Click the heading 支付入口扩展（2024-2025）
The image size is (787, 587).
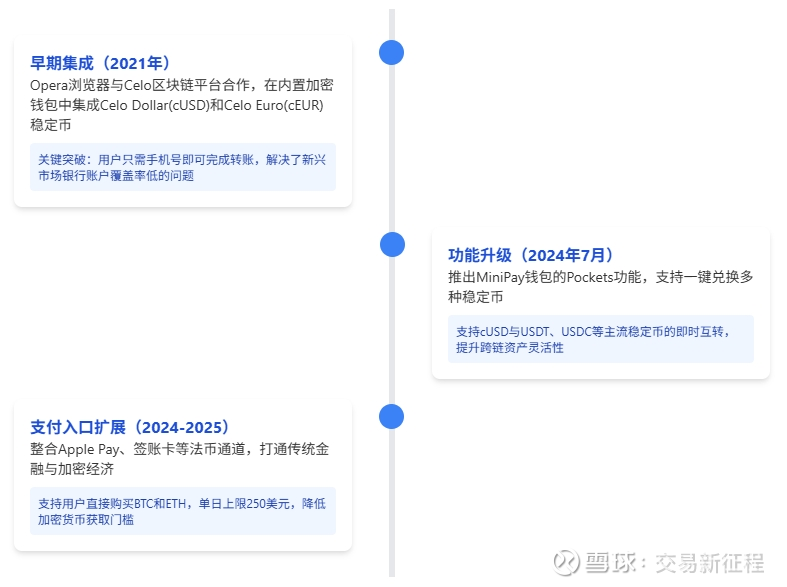pyautogui.click(x=130, y=427)
